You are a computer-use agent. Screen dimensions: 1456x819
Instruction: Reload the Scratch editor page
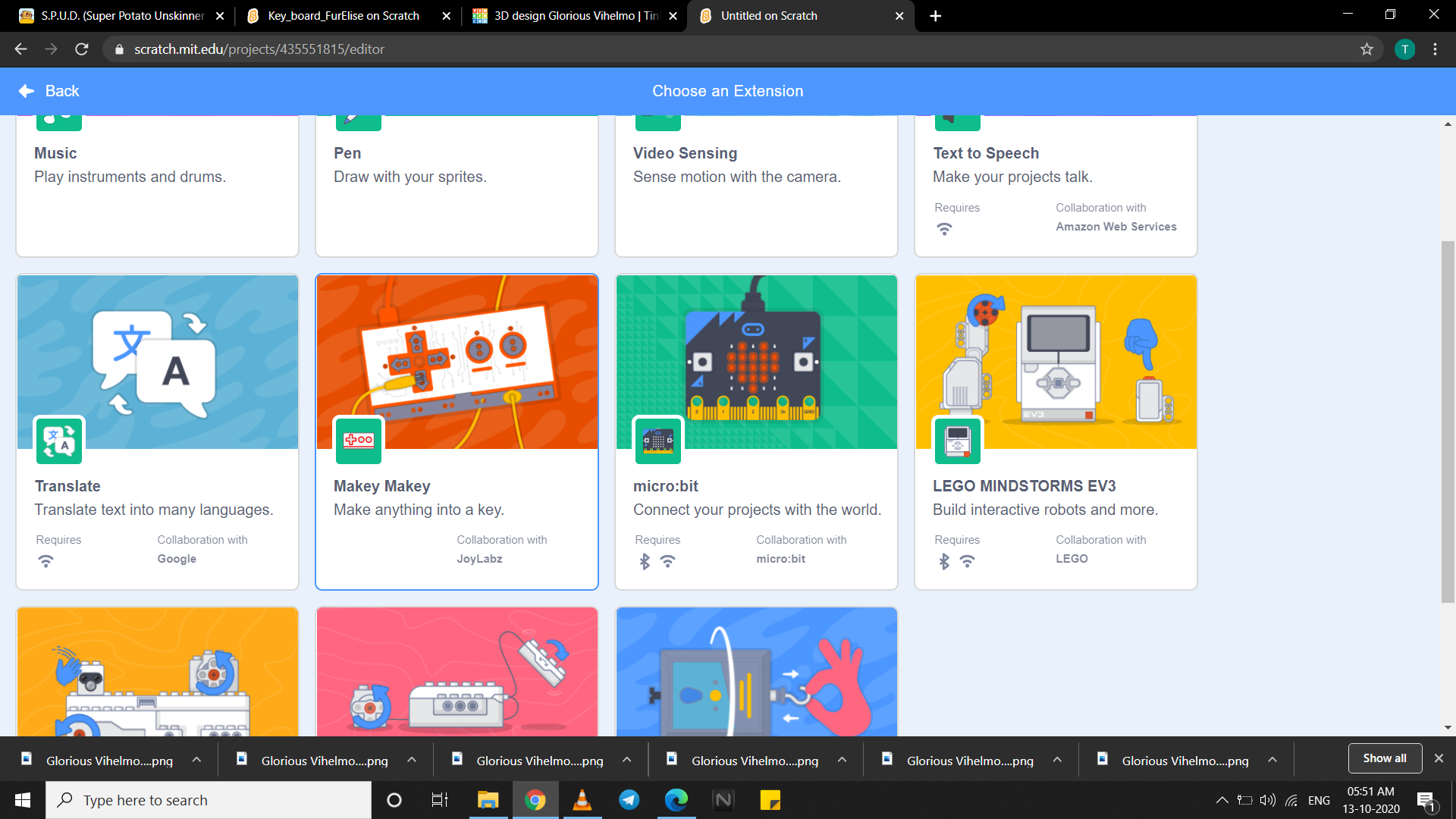pyautogui.click(x=82, y=49)
